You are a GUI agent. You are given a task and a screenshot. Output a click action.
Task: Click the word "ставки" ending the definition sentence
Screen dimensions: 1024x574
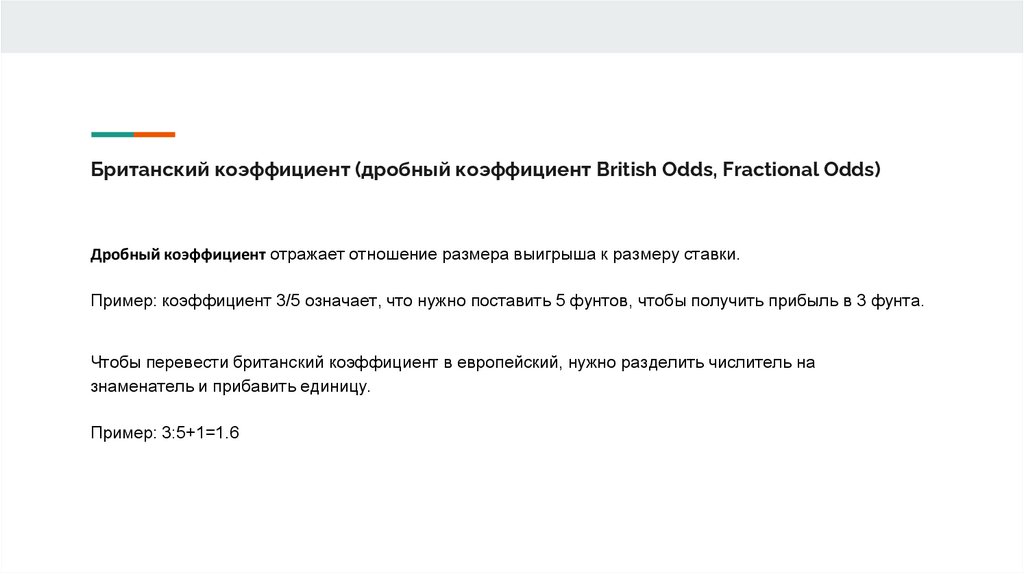pos(713,255)
